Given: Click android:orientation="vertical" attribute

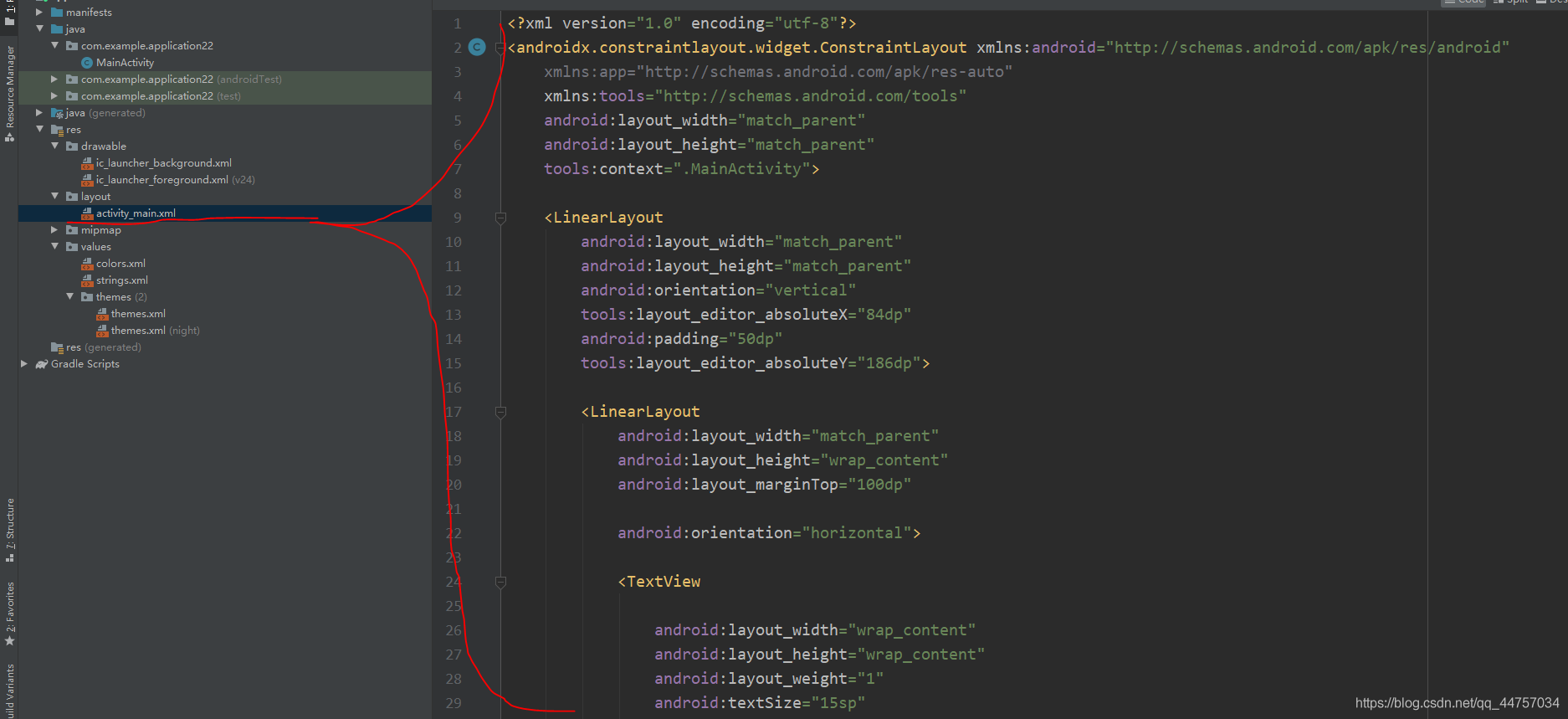Looking at the screenshot, I should [718, 290].
